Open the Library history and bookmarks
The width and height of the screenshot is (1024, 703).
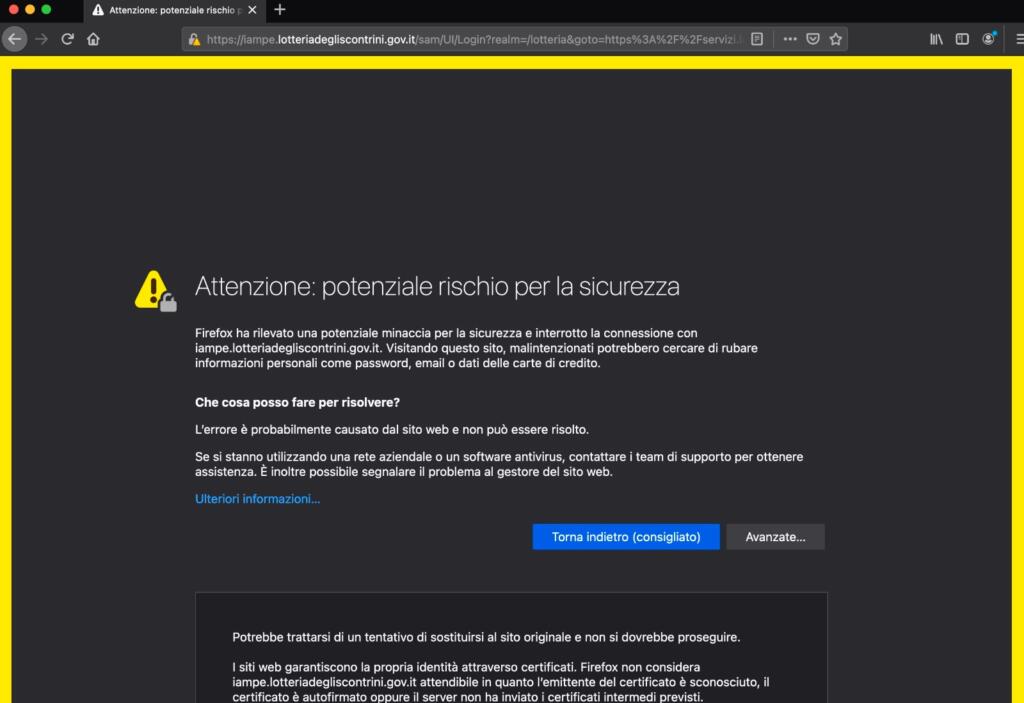(936, 39)
